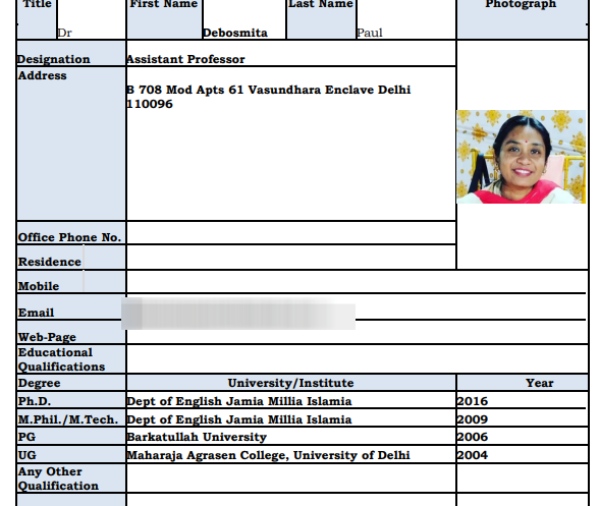
Task: Click the blurred email value field
Action: (238, 314)
